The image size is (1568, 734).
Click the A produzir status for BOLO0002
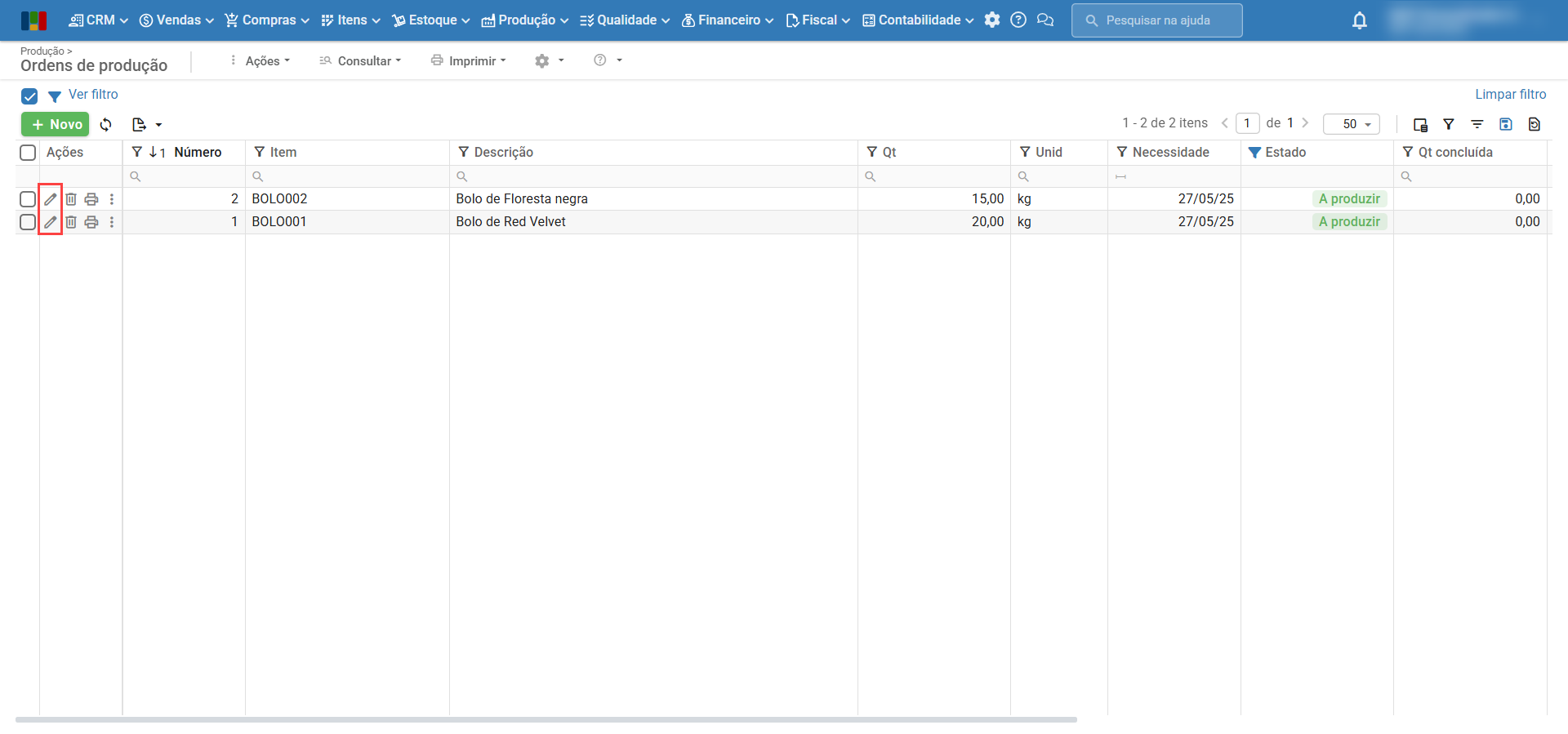tap(1349, 199)
